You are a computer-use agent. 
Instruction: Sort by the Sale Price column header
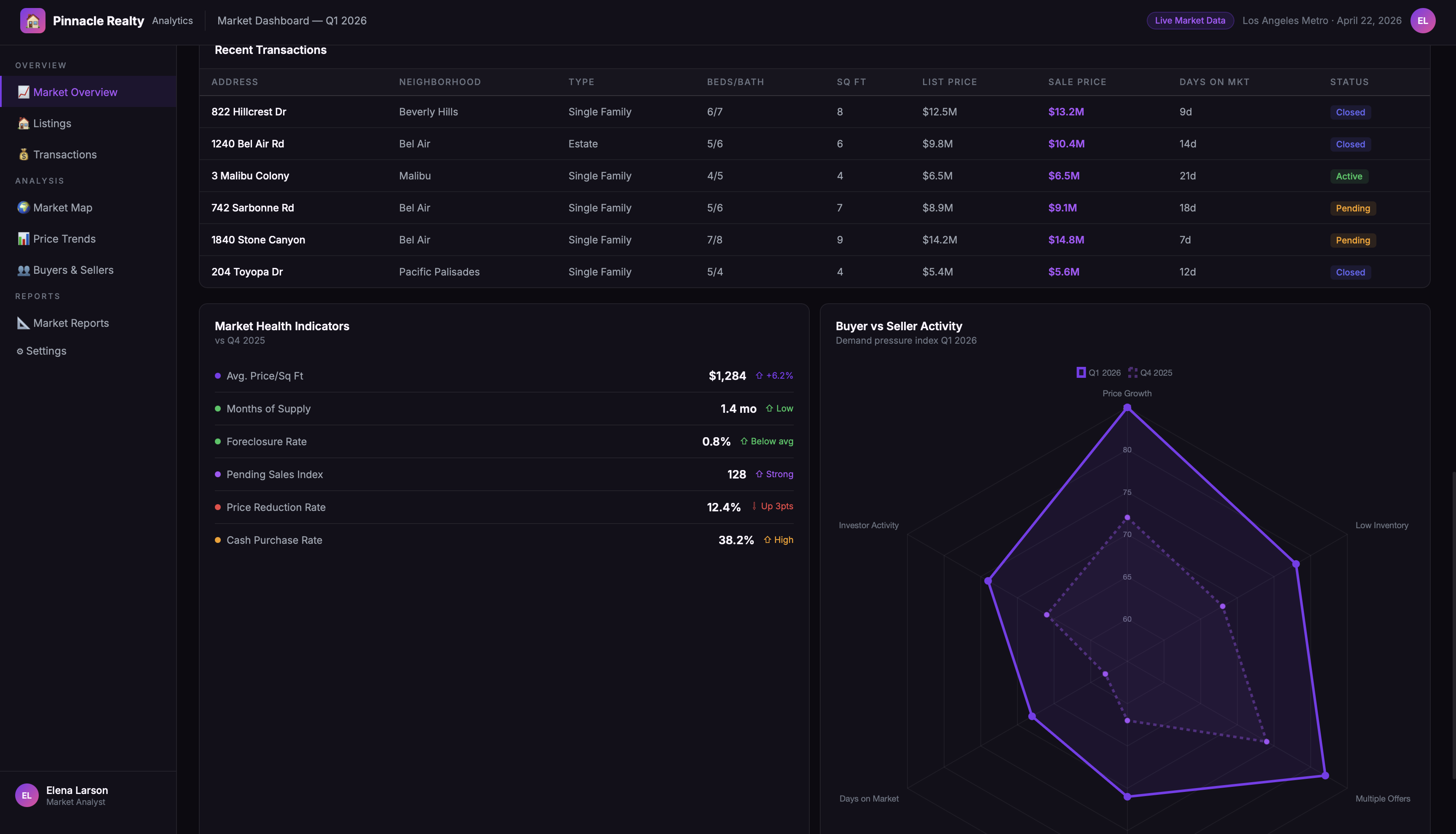click(x=1077, y=82)
